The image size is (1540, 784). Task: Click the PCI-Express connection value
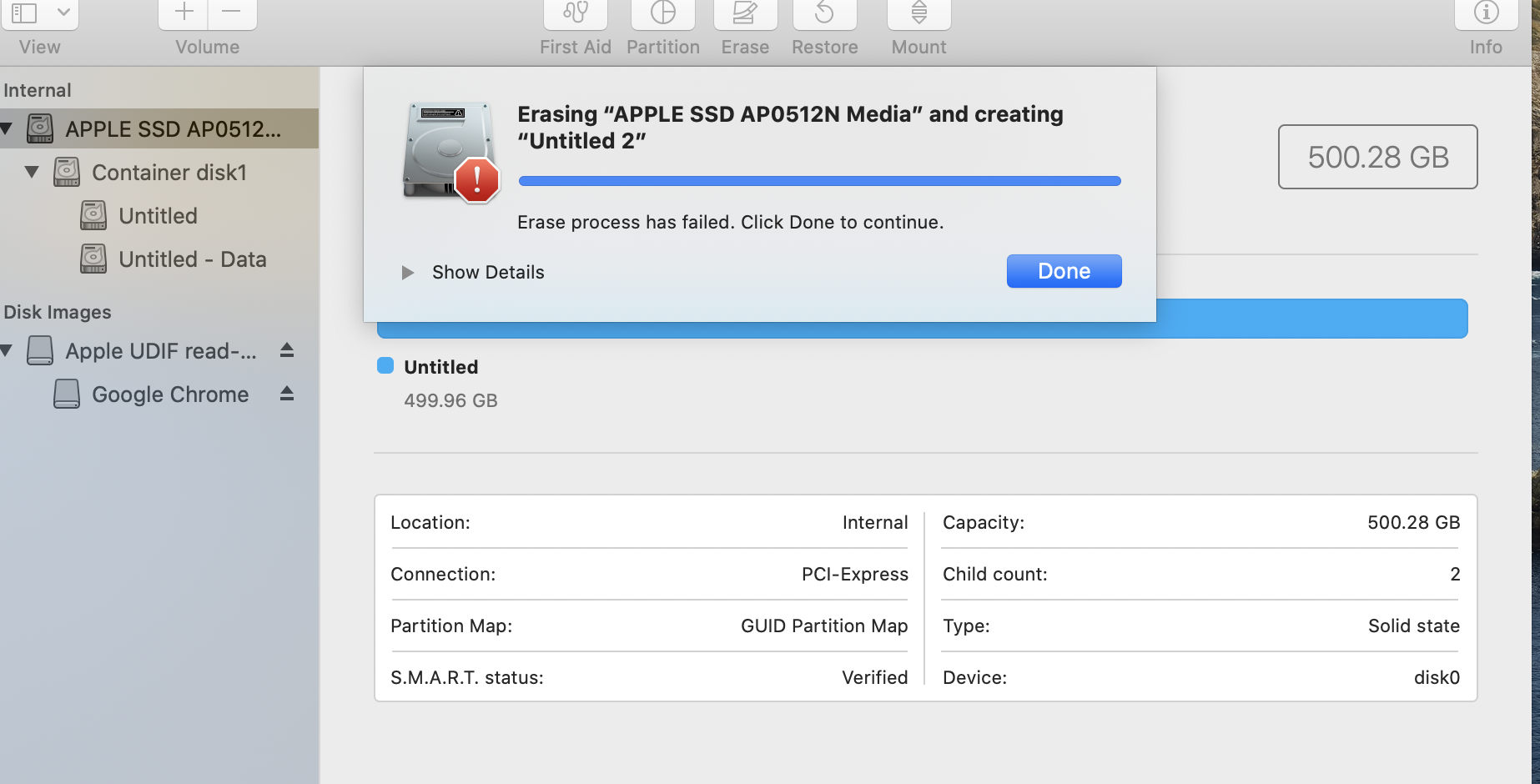click(x=855, y=574)
